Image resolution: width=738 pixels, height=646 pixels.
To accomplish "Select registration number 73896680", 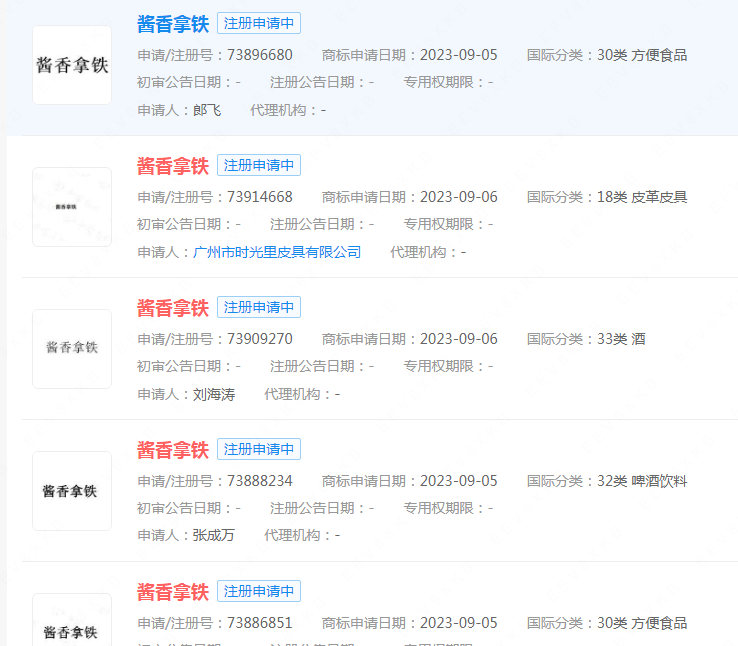I will [260, 55].
